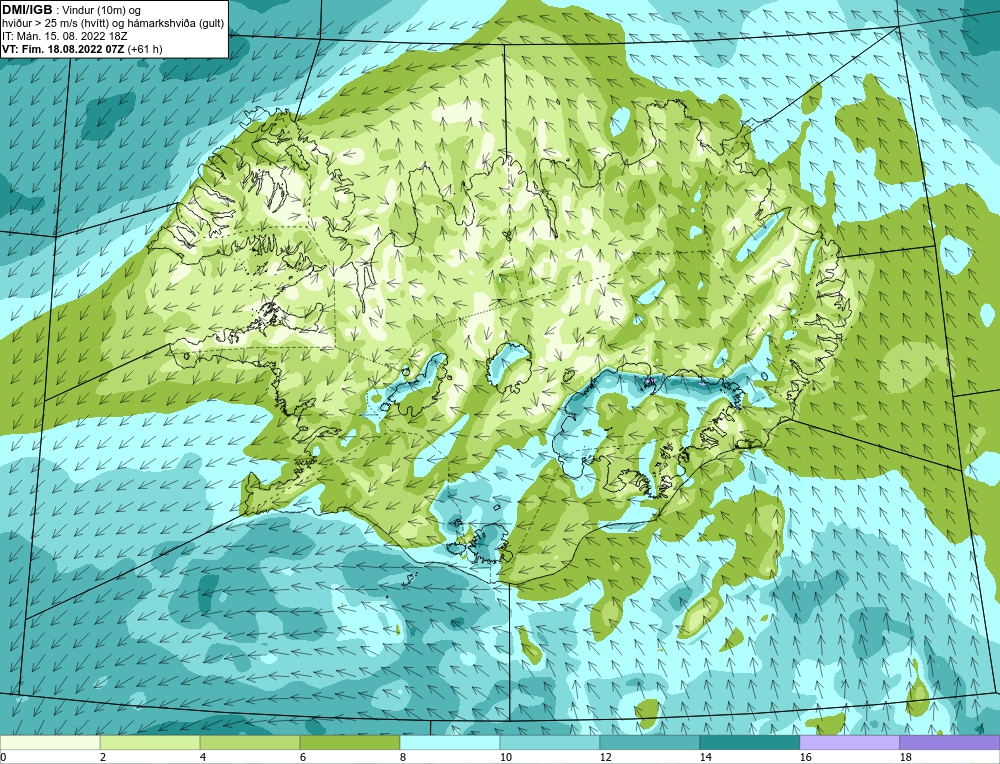
Task: Click the 14–16 m/s dark teal legend swatch
Action: pyautogui.click(x=749, y=743)
